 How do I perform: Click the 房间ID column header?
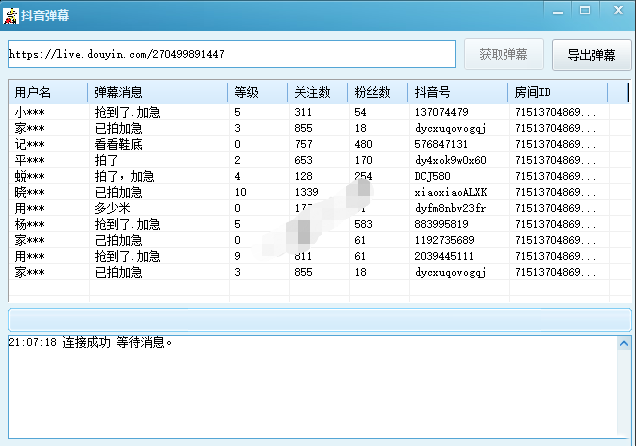557,92
